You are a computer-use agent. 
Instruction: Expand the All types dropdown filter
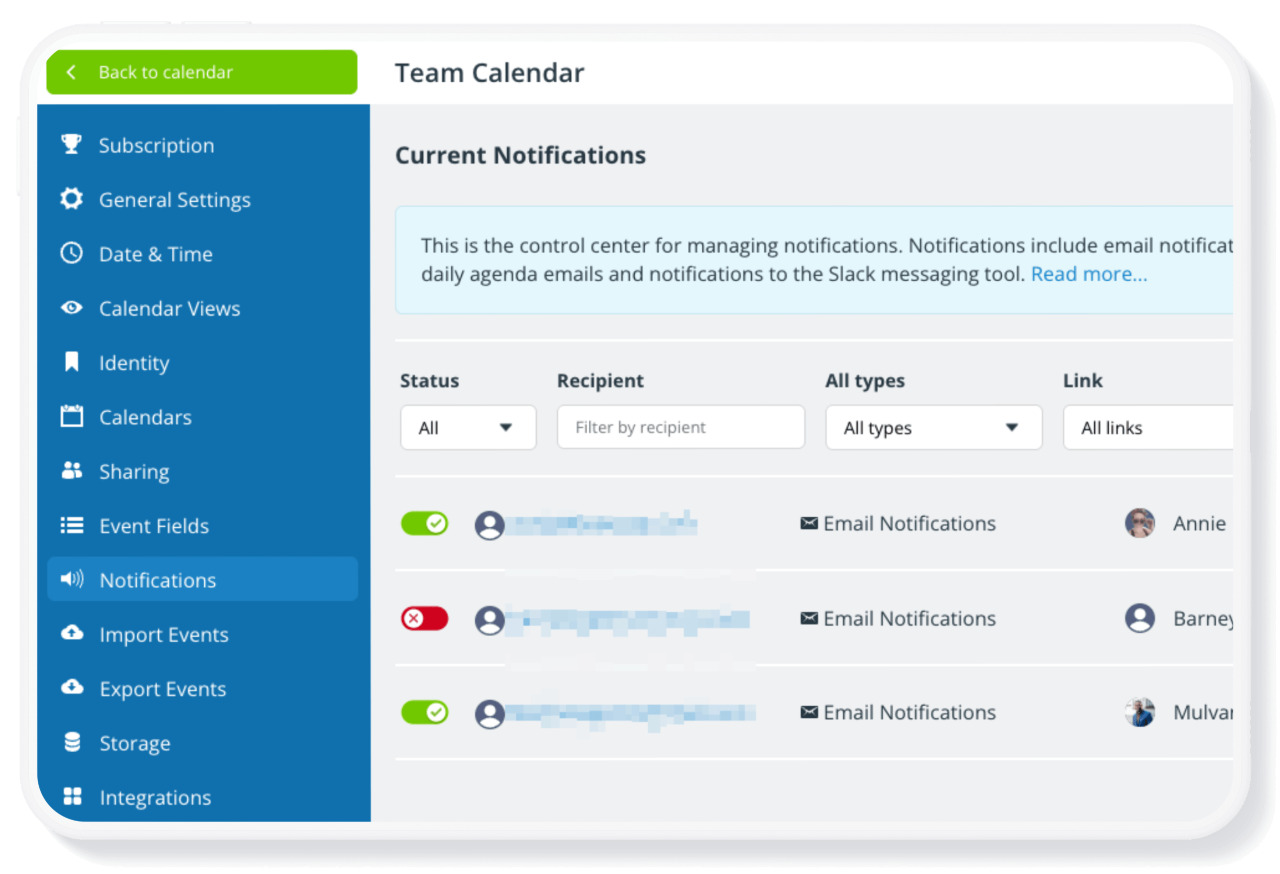(x=933, y=428)
